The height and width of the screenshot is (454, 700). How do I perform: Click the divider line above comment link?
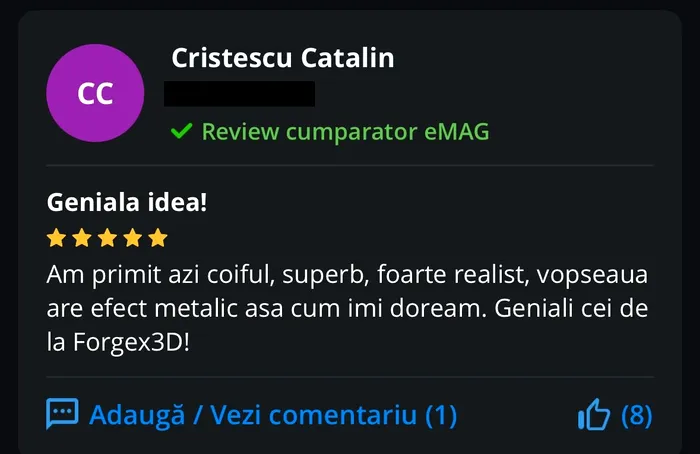tap(350, 377)
